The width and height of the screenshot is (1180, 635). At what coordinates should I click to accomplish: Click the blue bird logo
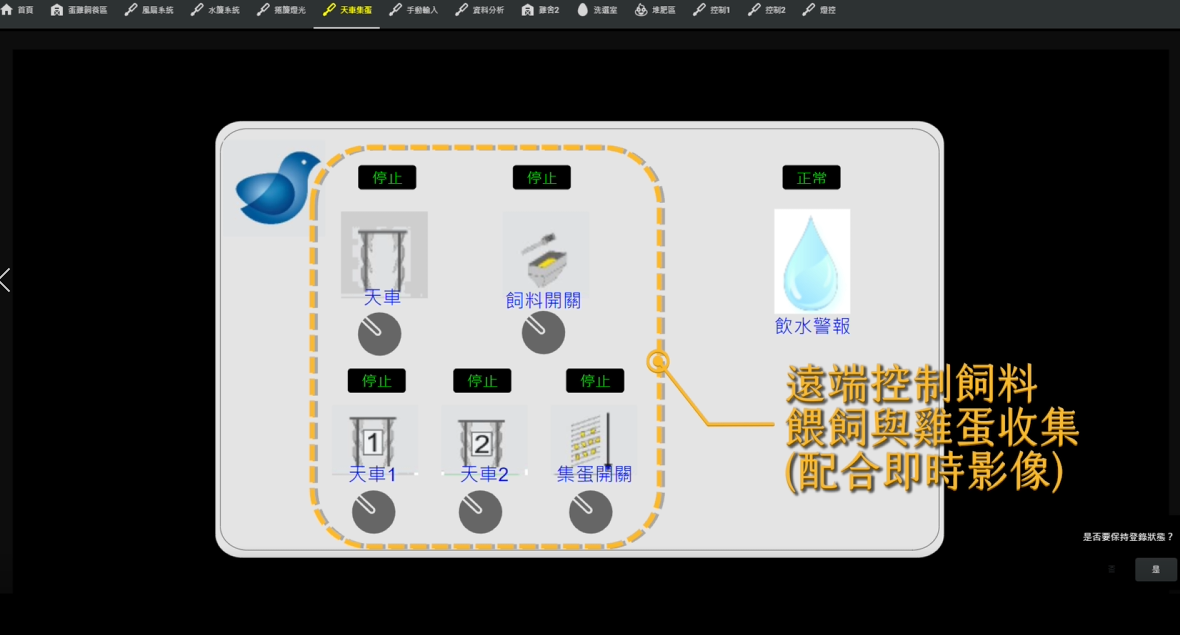point(277,187)
